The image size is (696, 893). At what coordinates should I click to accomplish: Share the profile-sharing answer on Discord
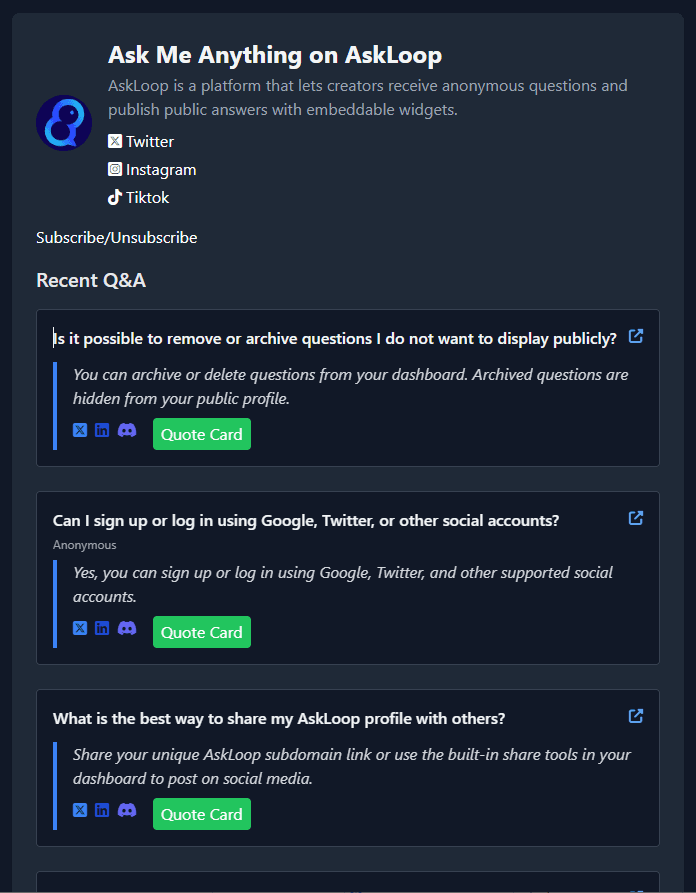pos(127,810)
